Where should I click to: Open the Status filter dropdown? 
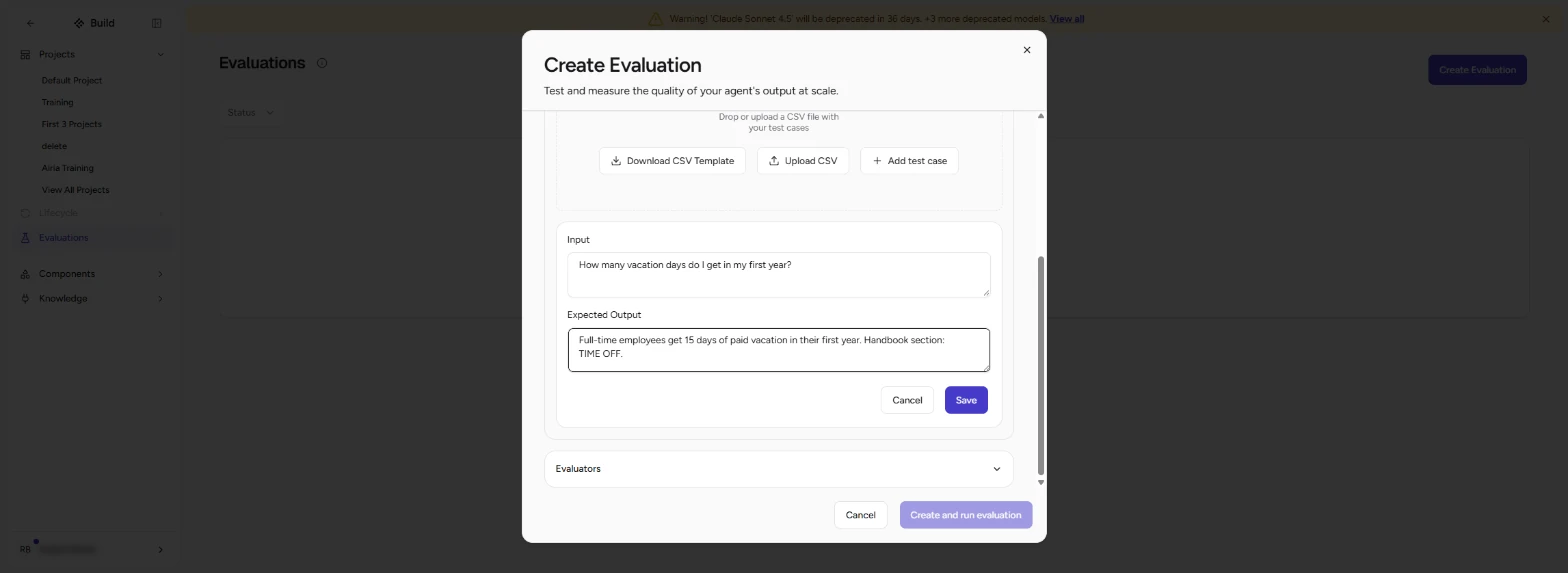251,113
